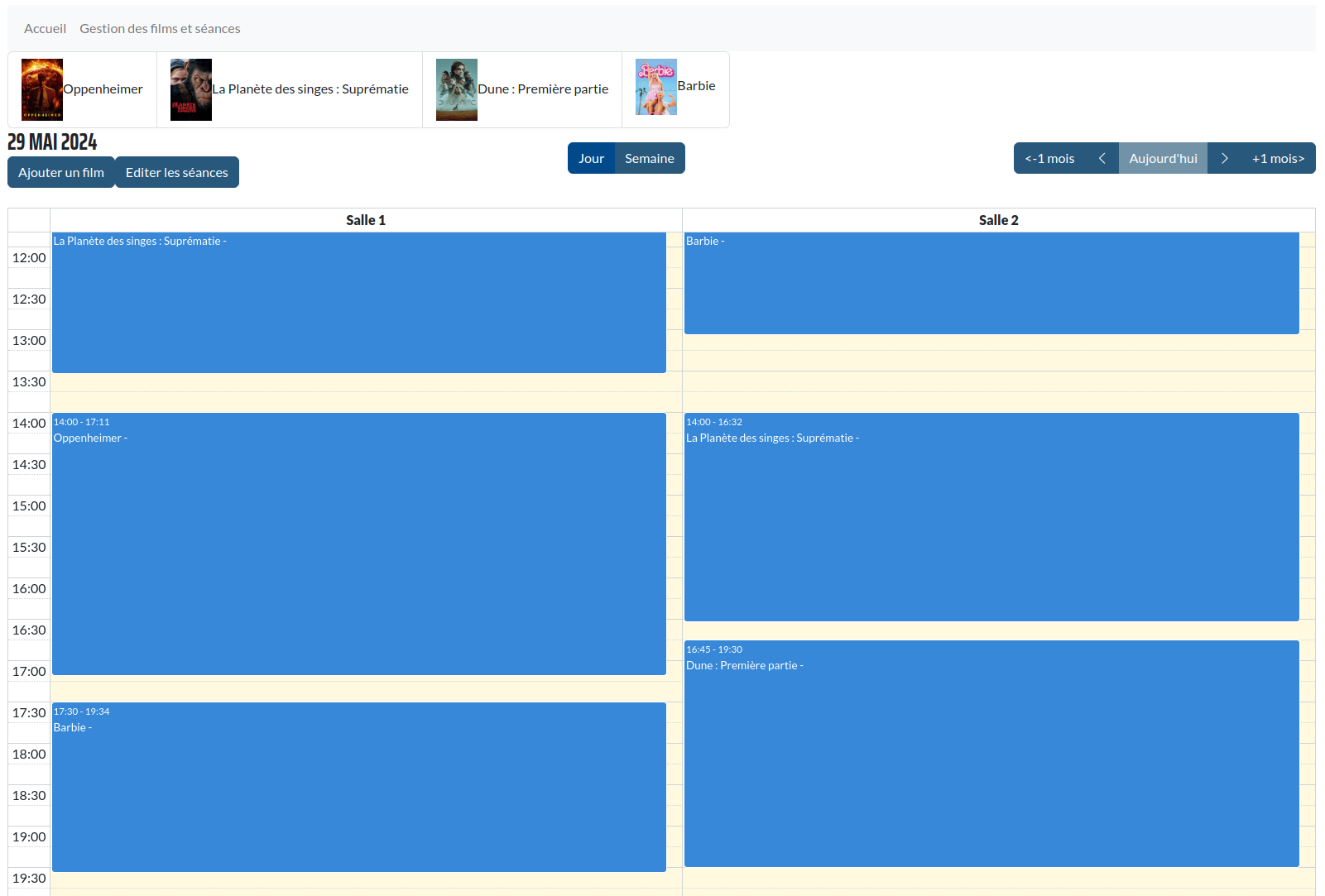Go to next day with right chevron
Viewport: 1325px width, 896px height.
1224,158
